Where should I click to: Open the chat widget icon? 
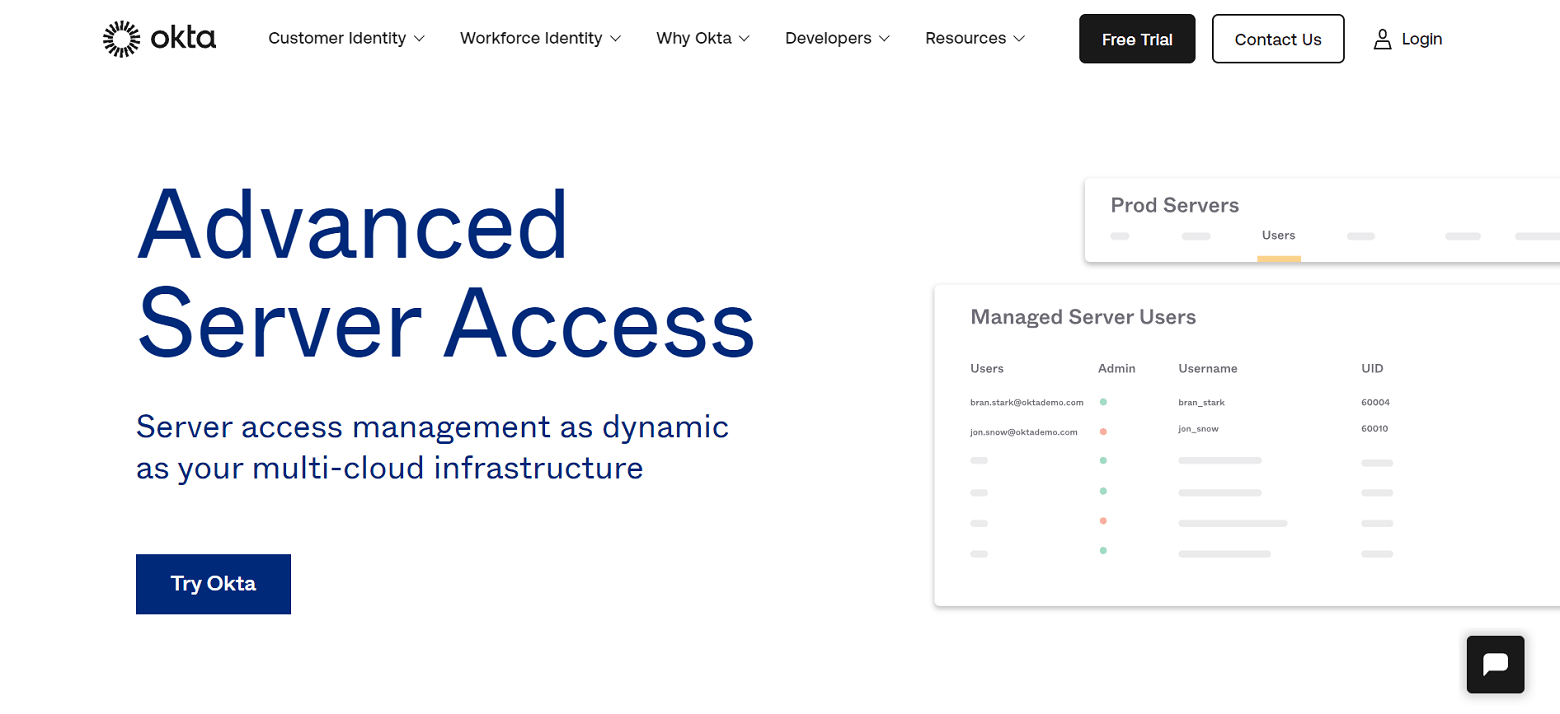[1495, 665]
